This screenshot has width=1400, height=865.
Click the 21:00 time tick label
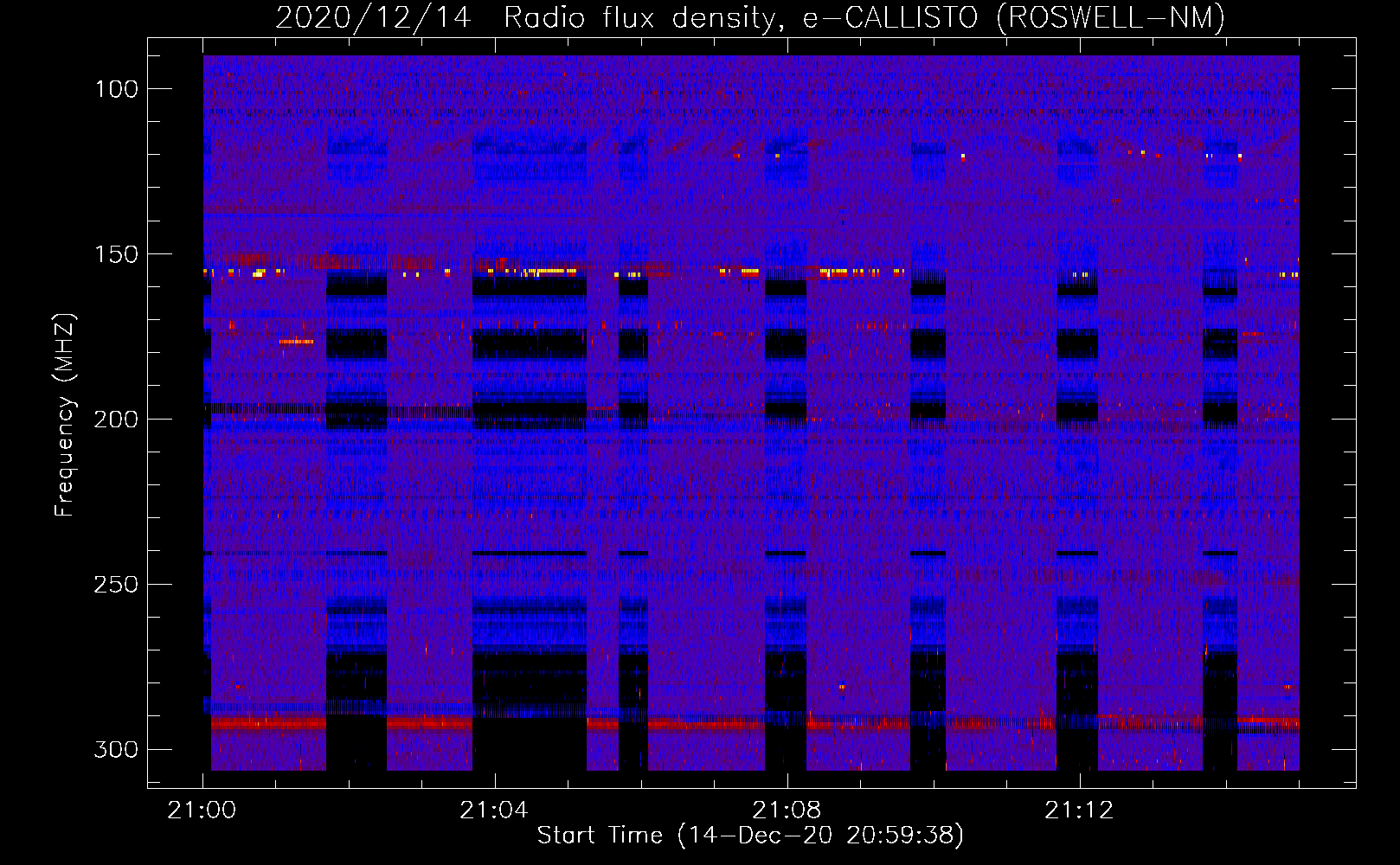coord(202,811)
